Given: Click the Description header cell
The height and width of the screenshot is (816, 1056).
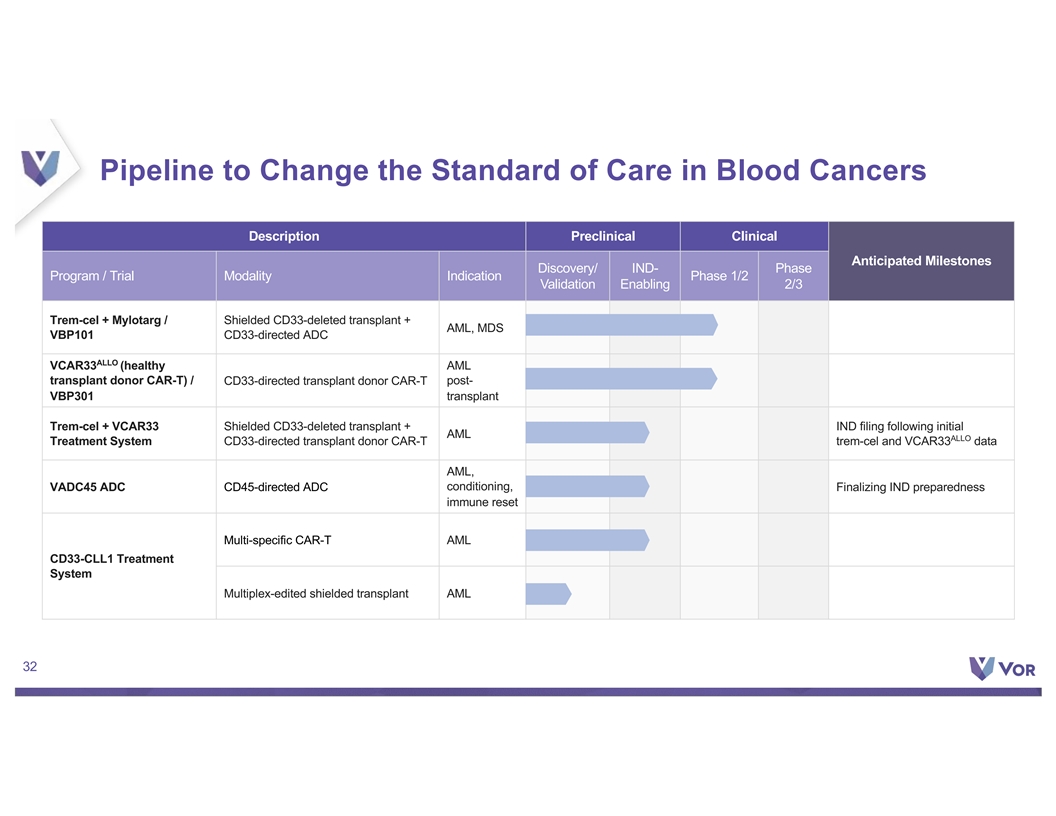Looking at the screenshot, I should pyautogui.click(x=284, y=236).
